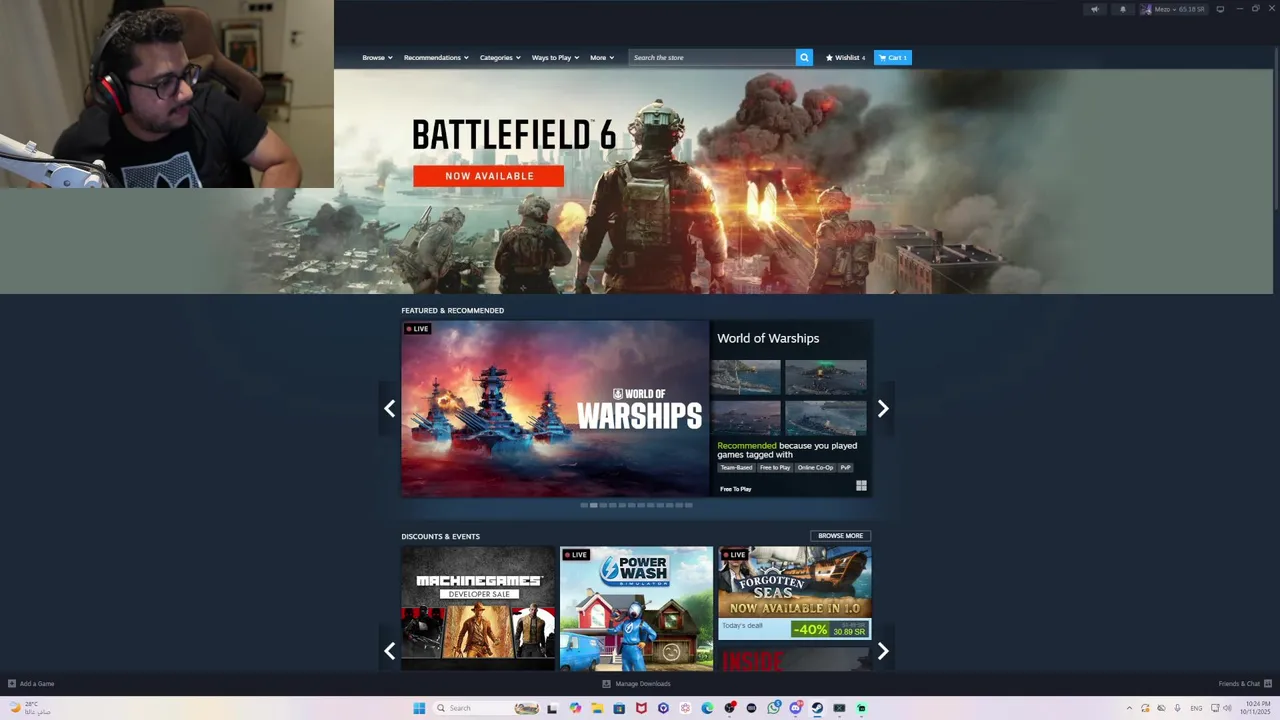Focus the Search the store field
The width and height of the screenshot is (1280, 720).
pos(712,57)
